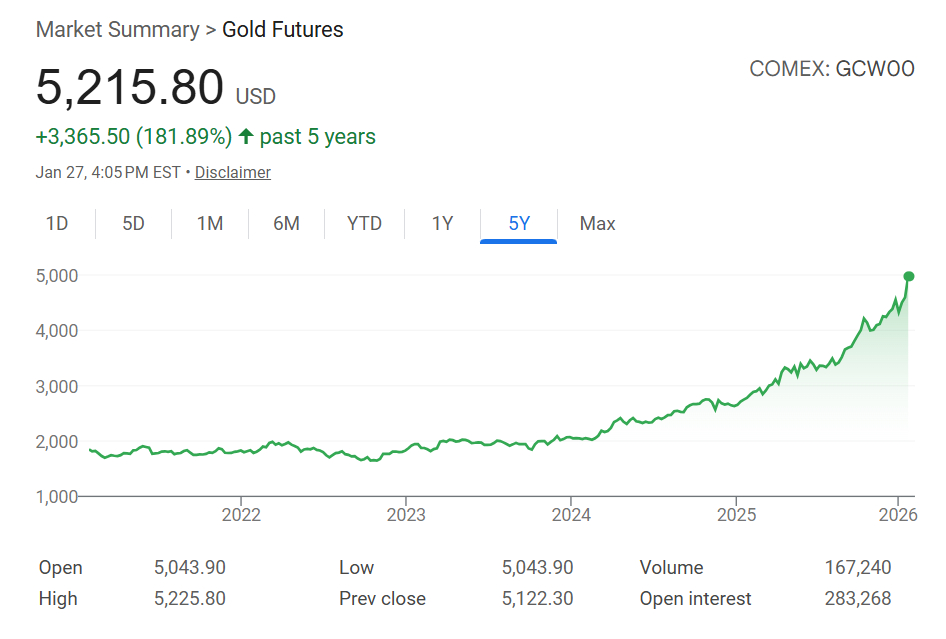Click the 2022 label on the x-axis
Image resolution: width=946 pixels, height=639 pixels.
241,515
